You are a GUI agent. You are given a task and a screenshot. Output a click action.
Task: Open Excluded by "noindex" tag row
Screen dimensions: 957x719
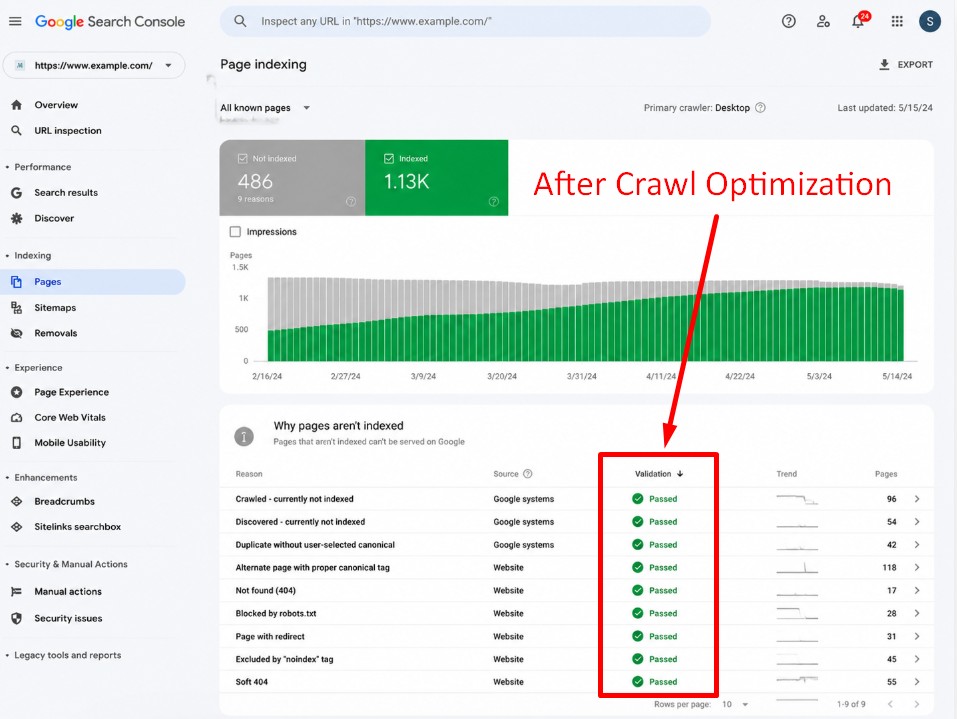577,659
